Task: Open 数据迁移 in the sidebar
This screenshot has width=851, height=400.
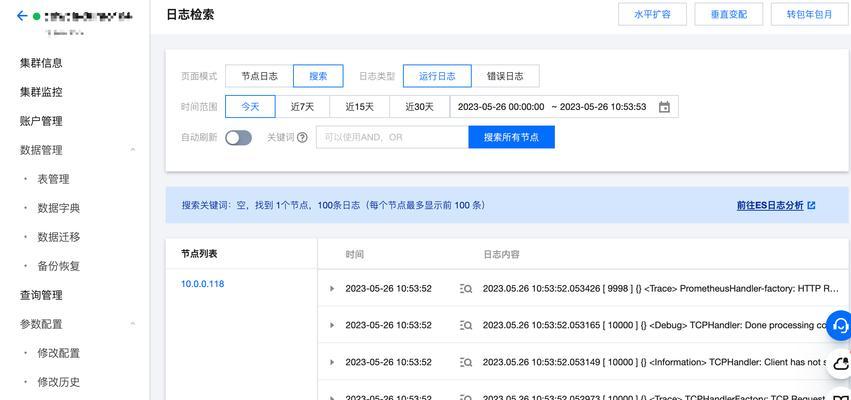Action: [59, 237]
